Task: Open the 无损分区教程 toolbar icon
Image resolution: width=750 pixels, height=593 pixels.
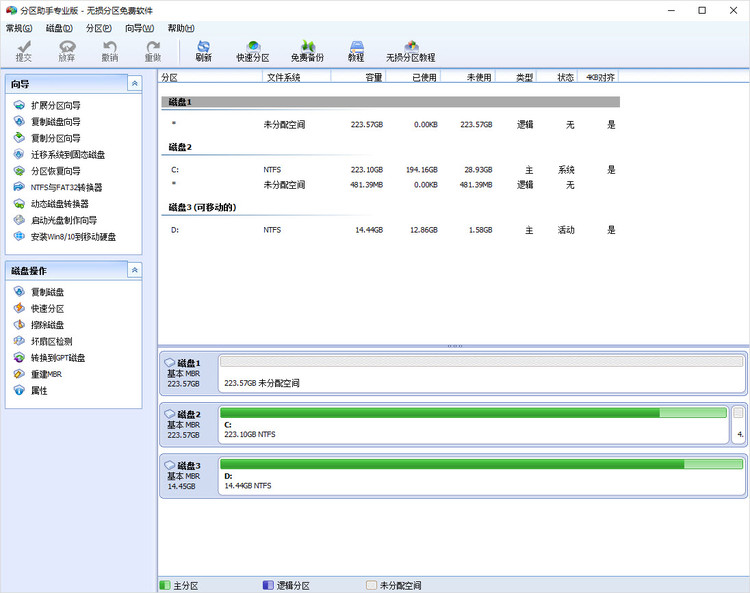Action: [410, 51]
